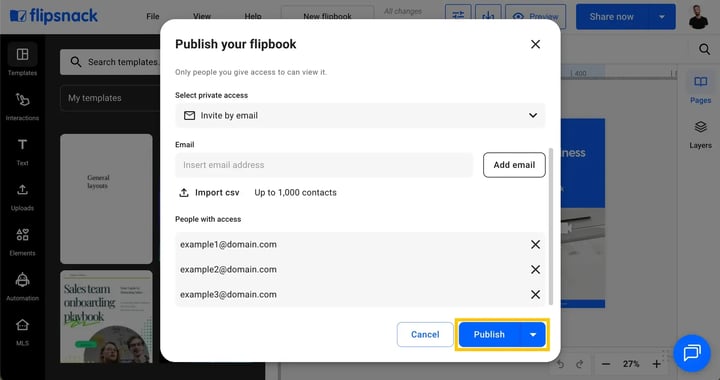Screen dimensions: 720x380
Task: Select the Sales team onboarding playbook template
Action: [106, 317]
